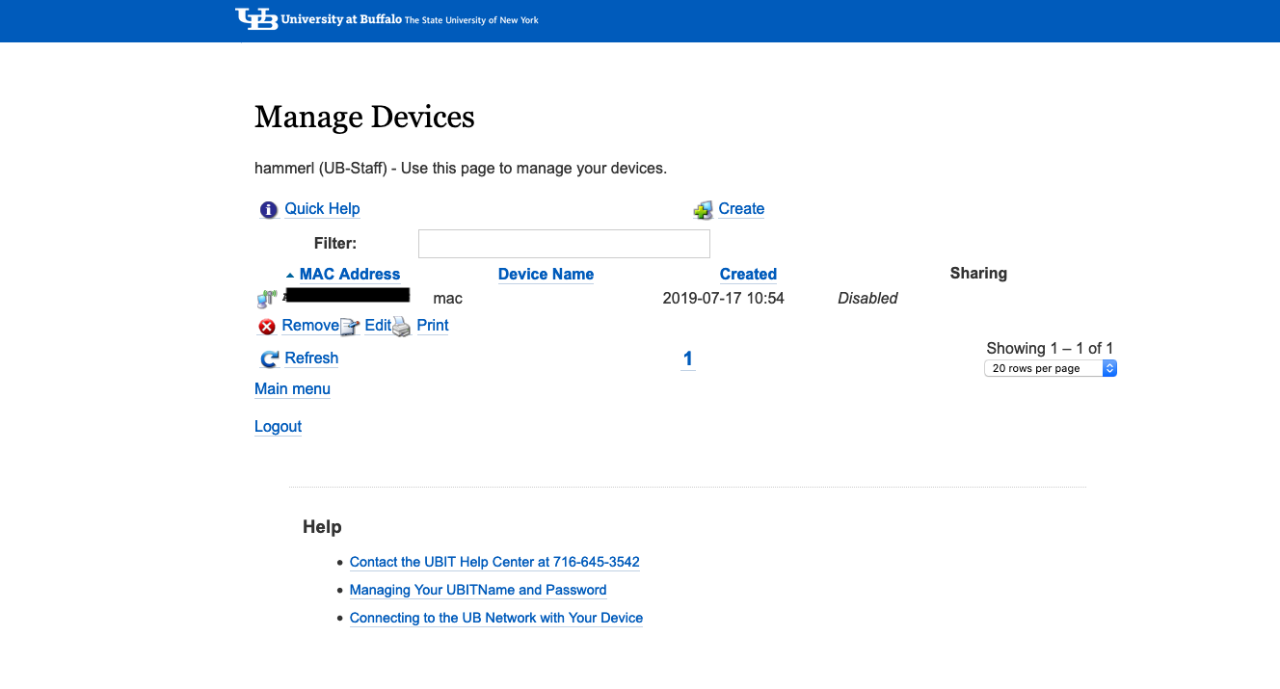Image resolution: width=1280 pixels, height=689 pixels.
Task: Click the UB logo in header
Action: (256, 19)
